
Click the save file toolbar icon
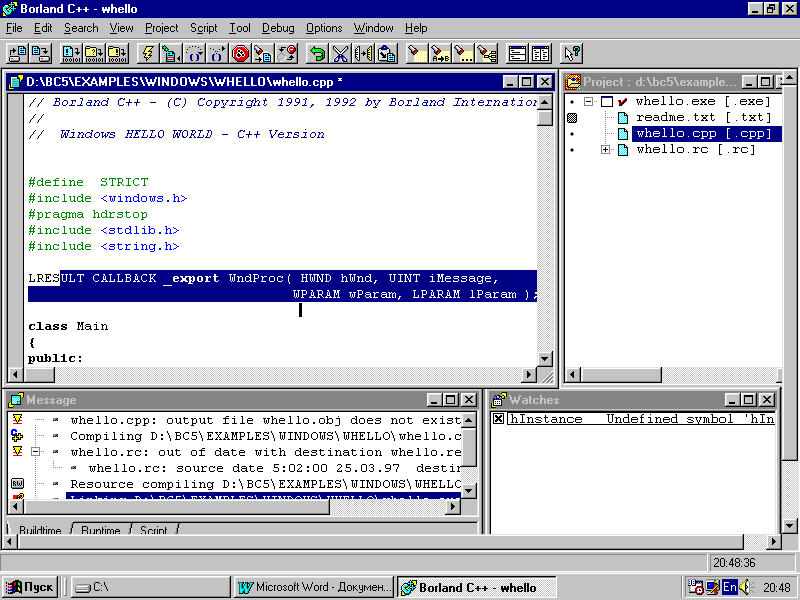[40, 53]
